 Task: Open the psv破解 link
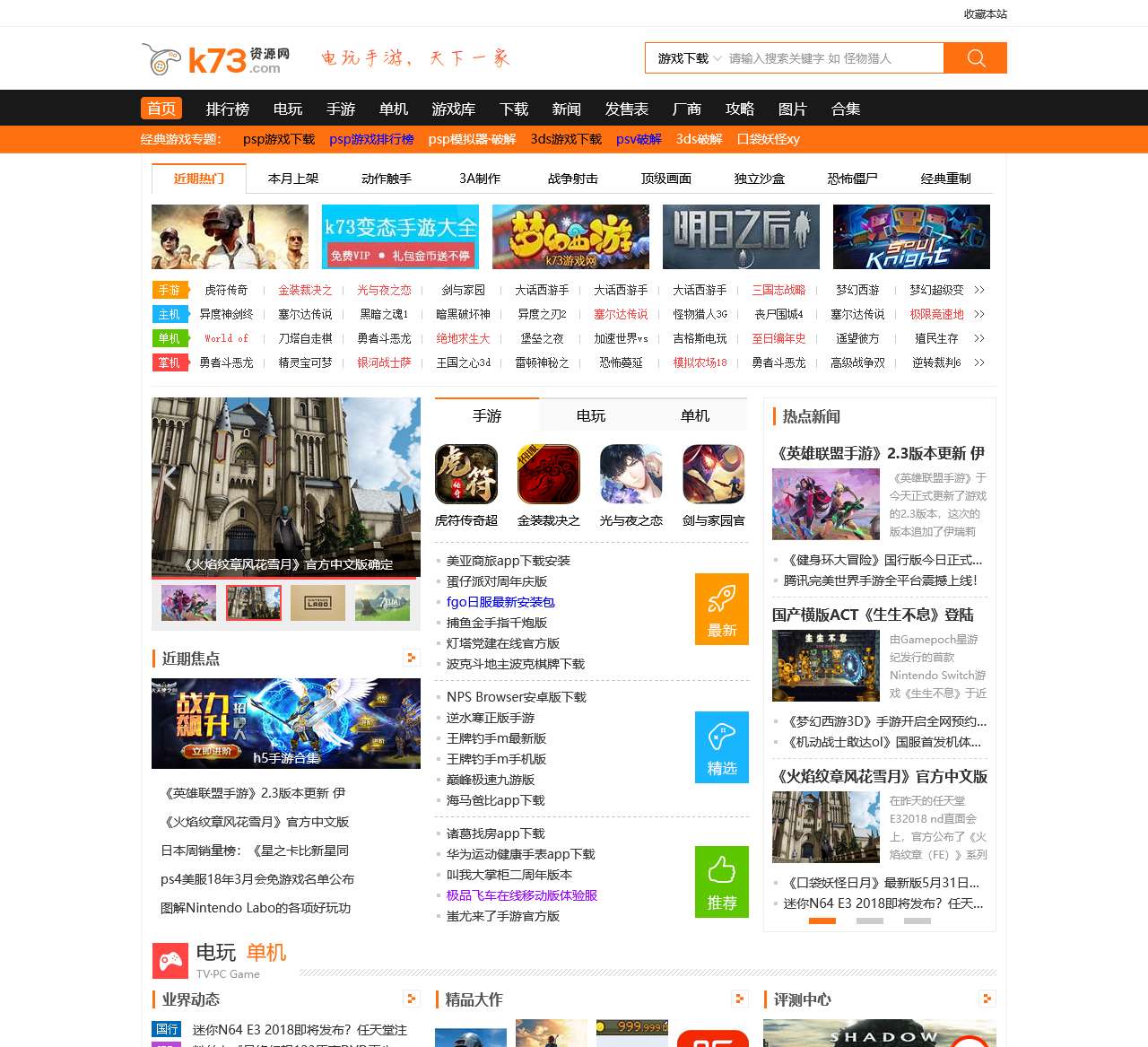[639, 139]
